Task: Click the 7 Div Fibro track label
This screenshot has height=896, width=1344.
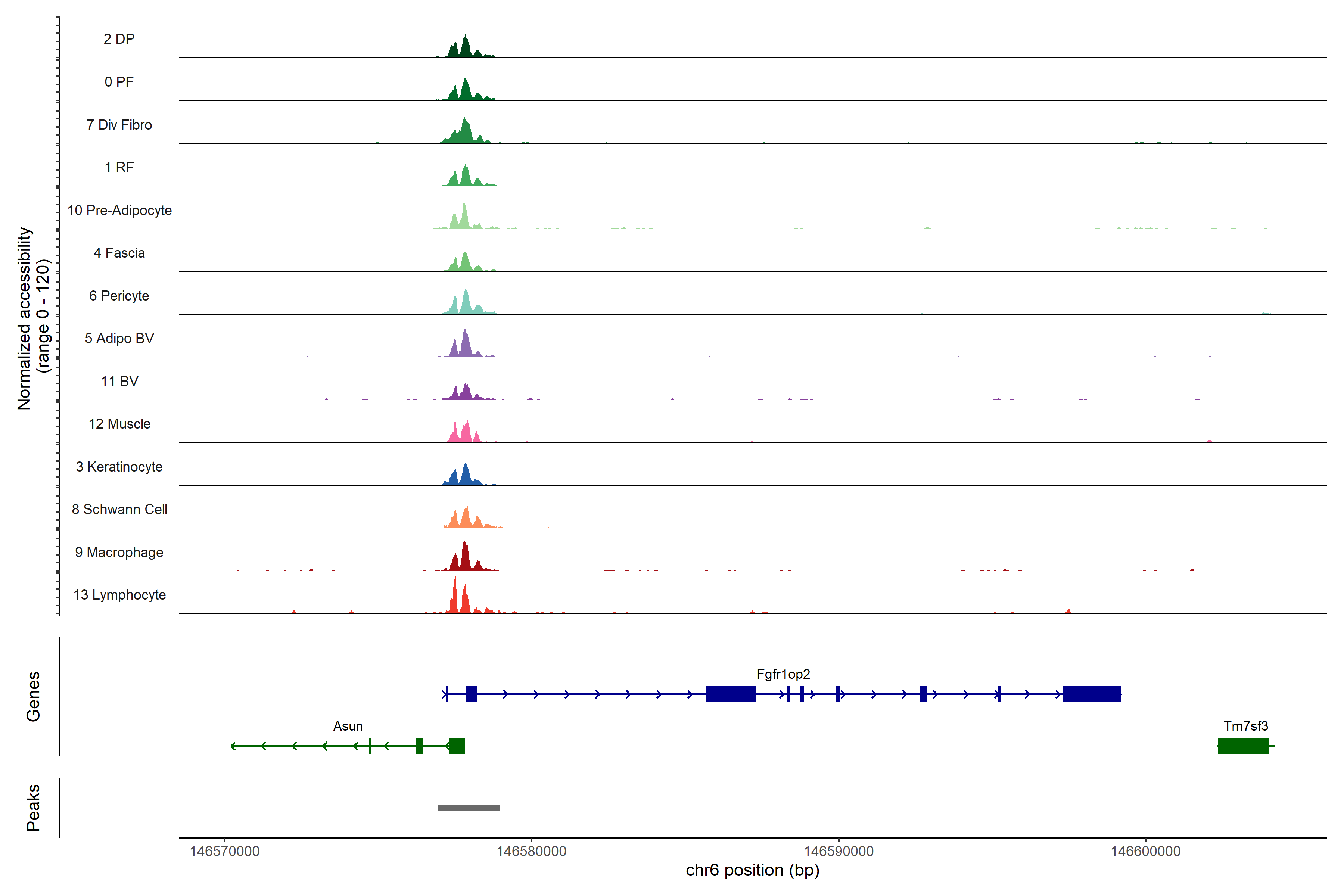Action: point(119,125)
